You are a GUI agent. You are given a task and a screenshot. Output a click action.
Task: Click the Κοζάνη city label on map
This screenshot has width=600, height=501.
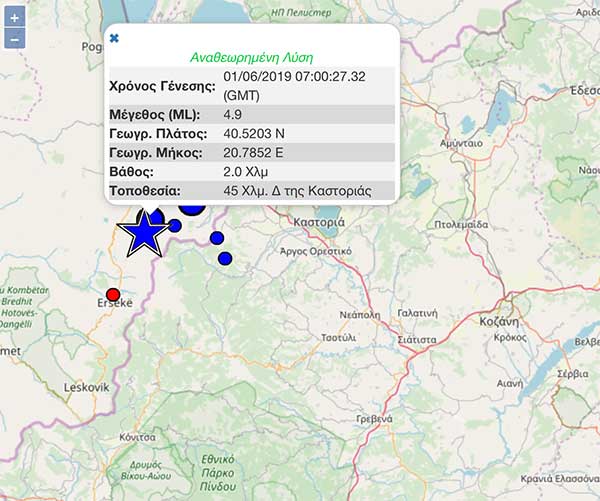(x=499, y=321)
